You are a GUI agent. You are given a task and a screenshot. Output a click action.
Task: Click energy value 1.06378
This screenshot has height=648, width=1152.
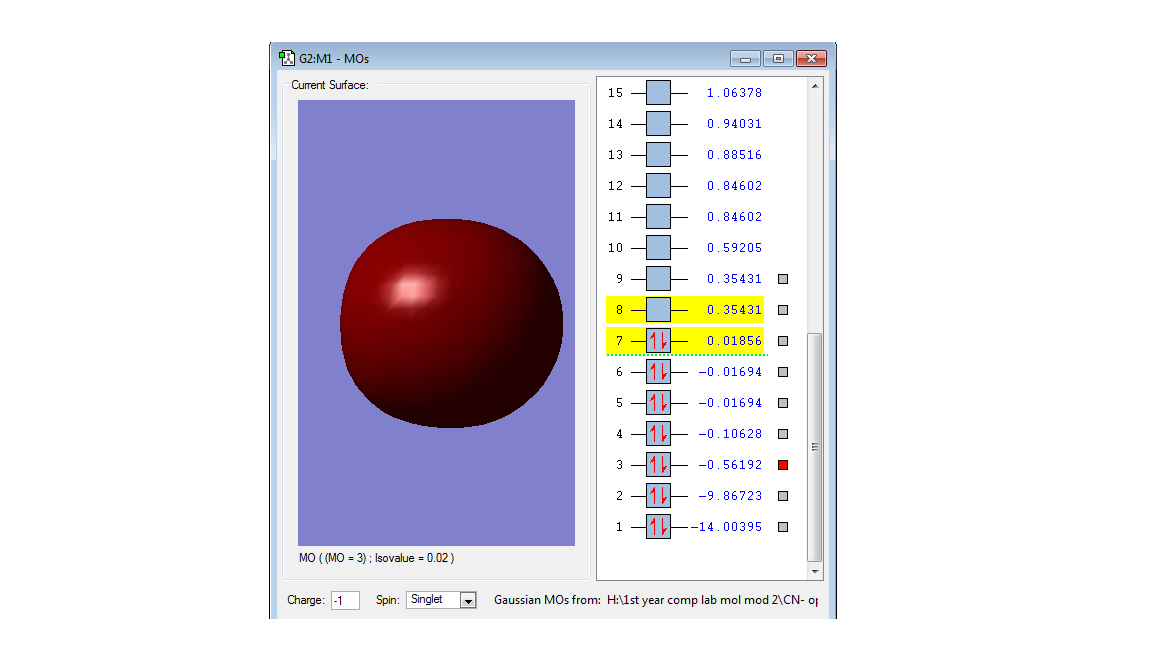coord(734,93)
